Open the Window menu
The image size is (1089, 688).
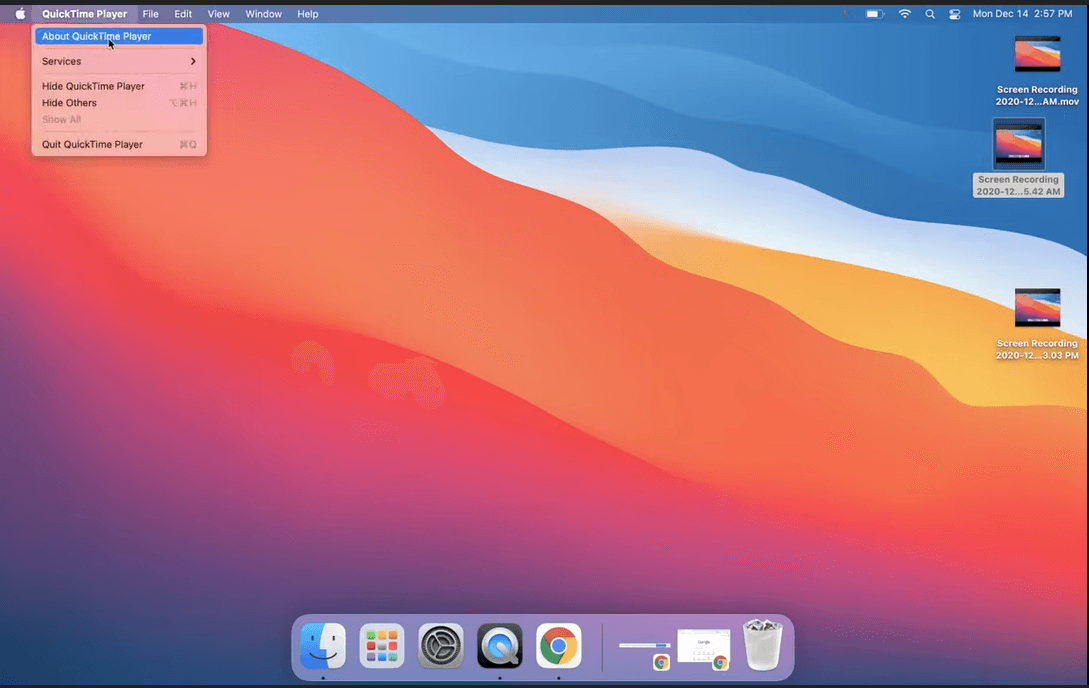point(263,14)
